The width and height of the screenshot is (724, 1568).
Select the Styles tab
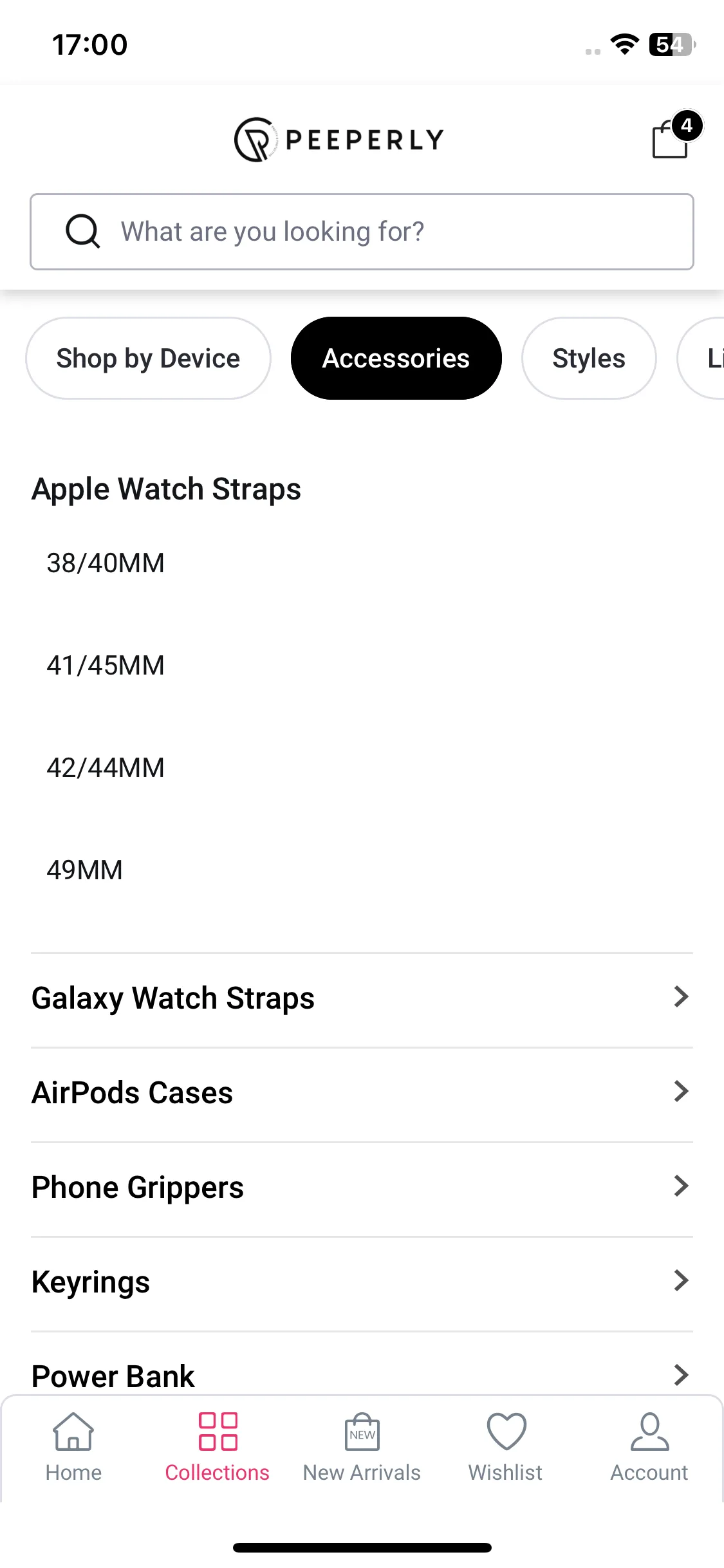point(589,358)
